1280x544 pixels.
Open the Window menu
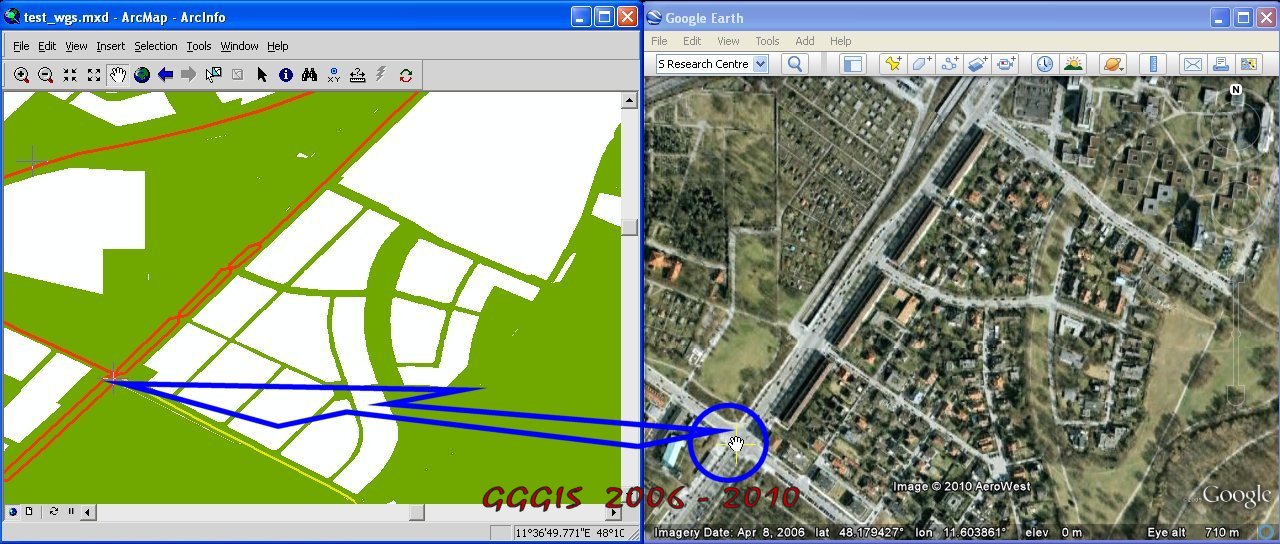click(239, 46)
